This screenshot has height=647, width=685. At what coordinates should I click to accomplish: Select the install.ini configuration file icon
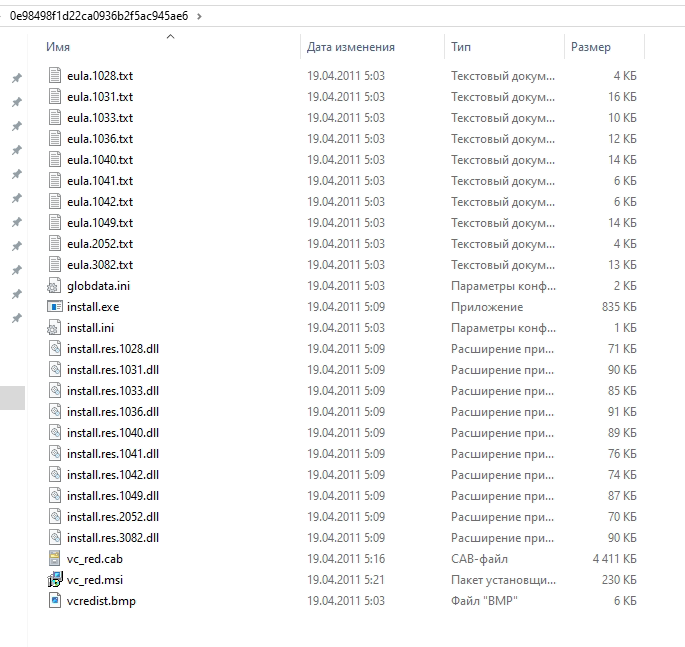[55, 328]
